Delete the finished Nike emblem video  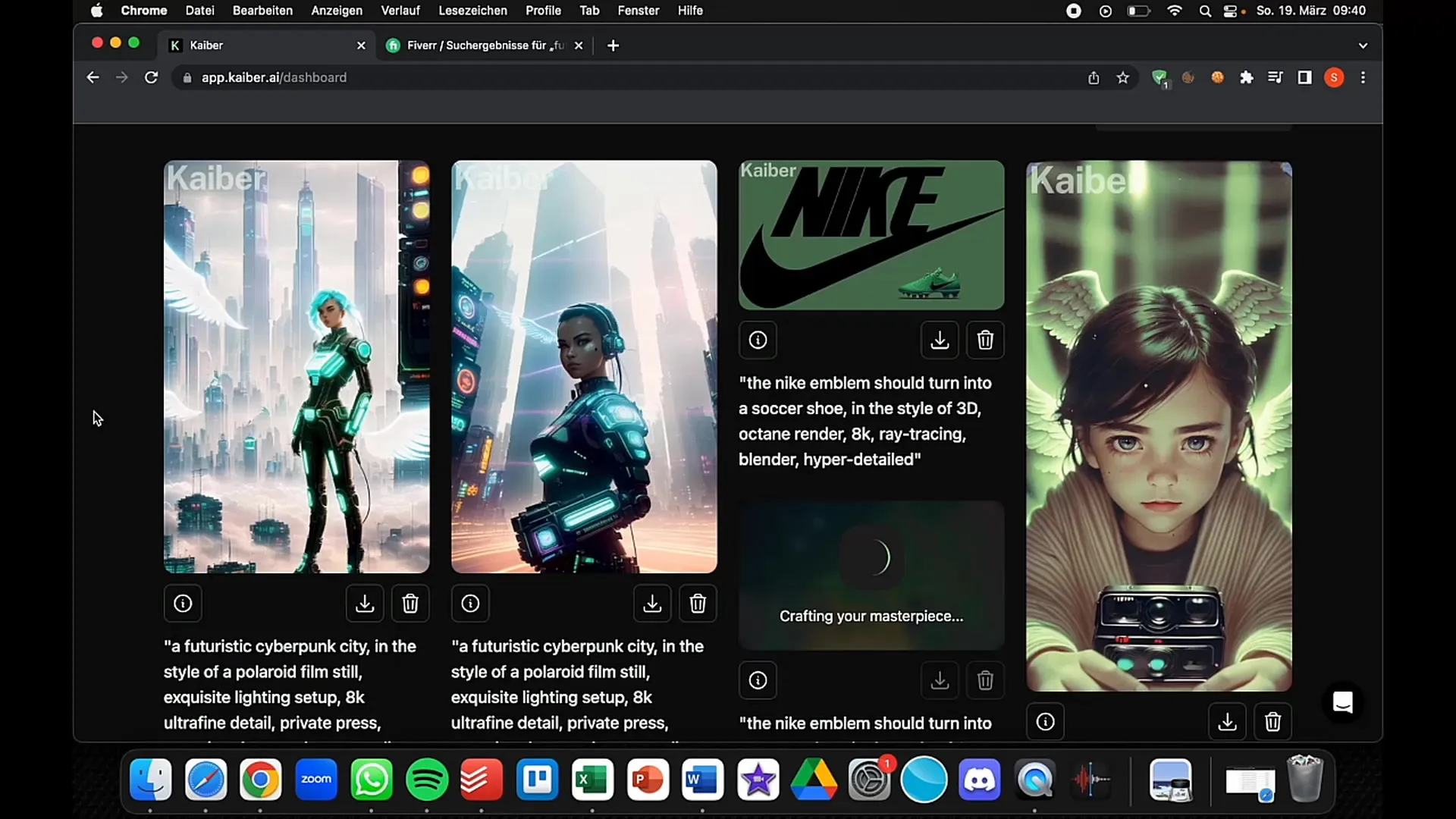[985, 340]
